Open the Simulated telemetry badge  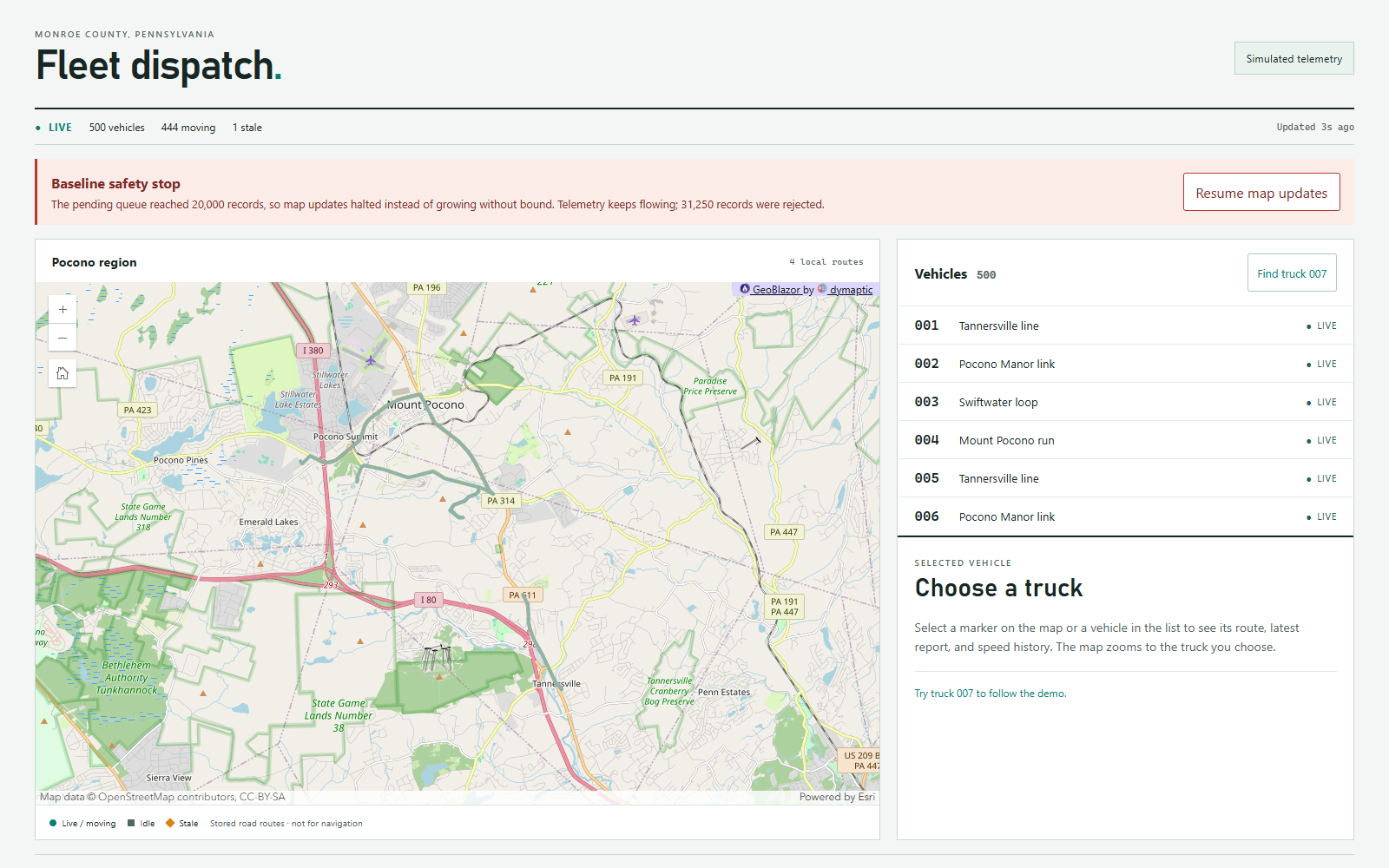(1294, 58)
